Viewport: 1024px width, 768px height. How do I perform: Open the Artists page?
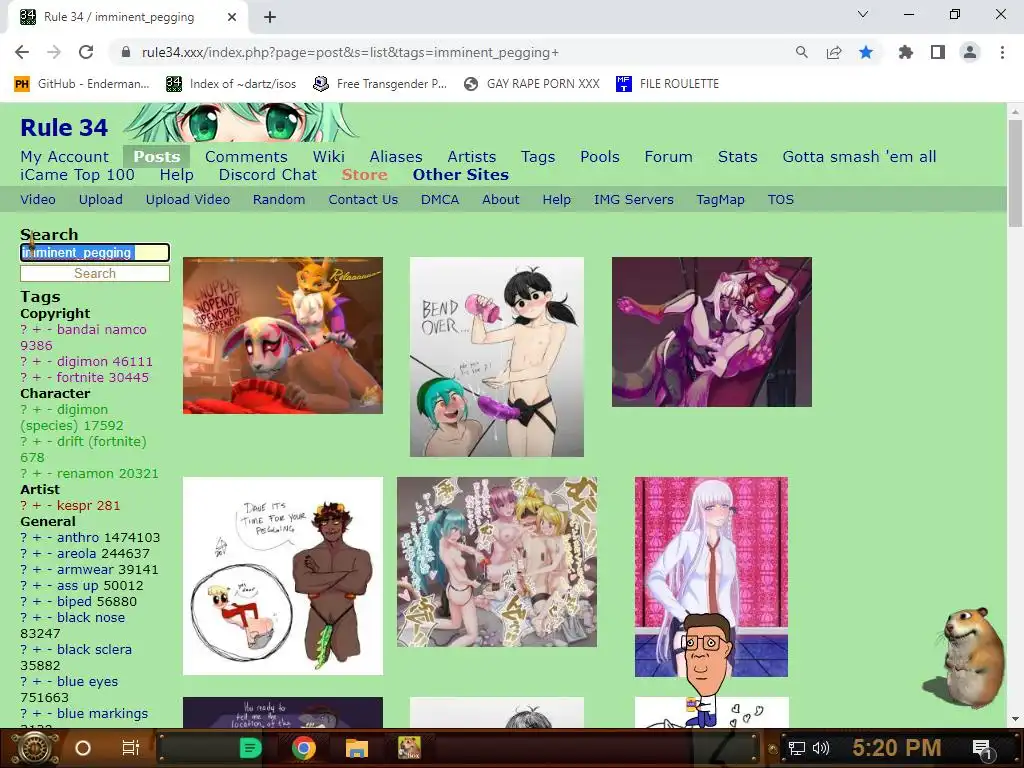tap(472, 157)
